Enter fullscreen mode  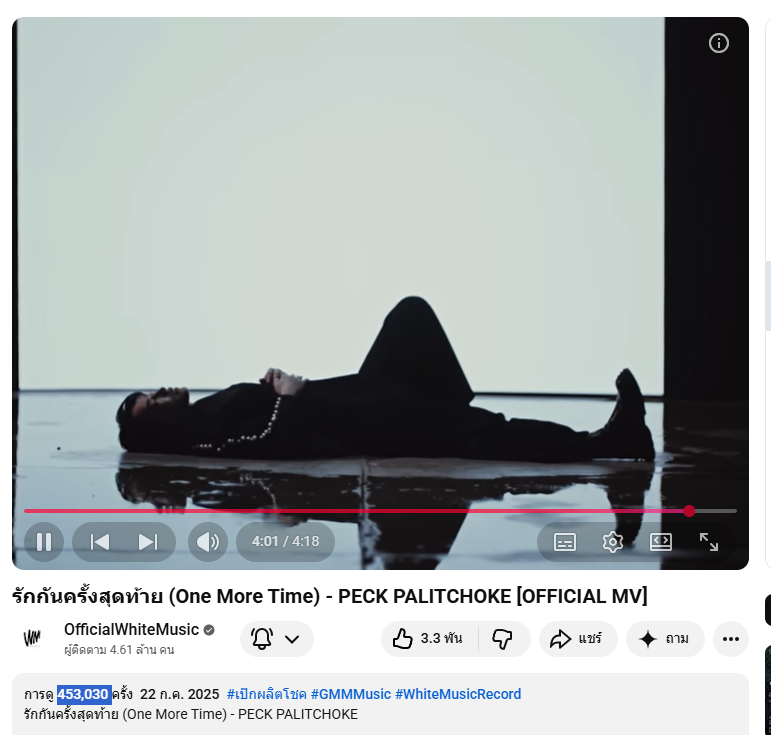pos(709,542)
